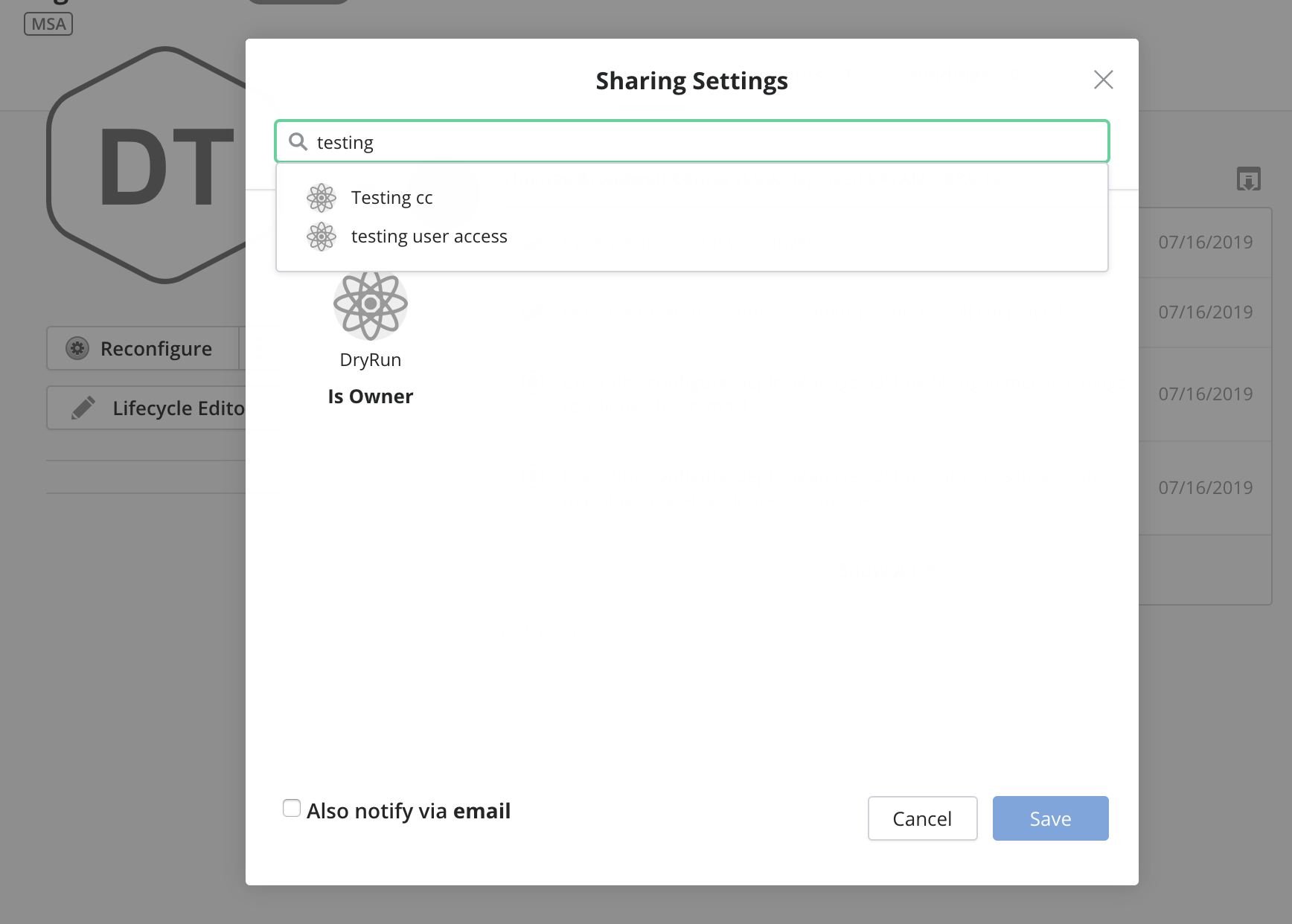Click atom icon beside Testing cc

click(x=322, y=198)
